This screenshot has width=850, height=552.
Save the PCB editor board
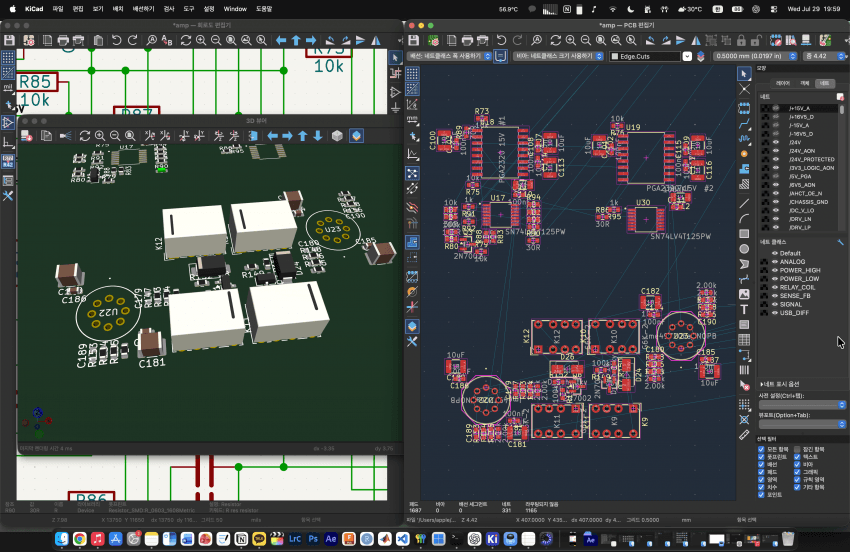point(414,40)
